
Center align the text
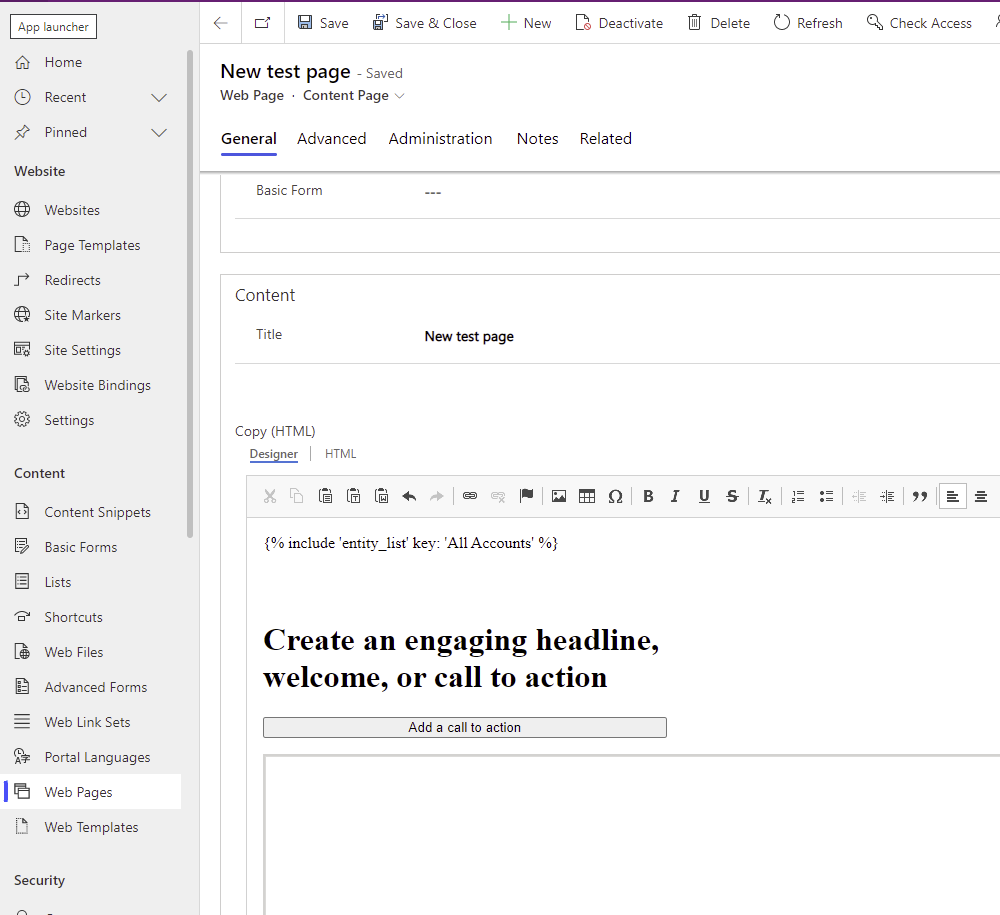click(x=981, y=496)
